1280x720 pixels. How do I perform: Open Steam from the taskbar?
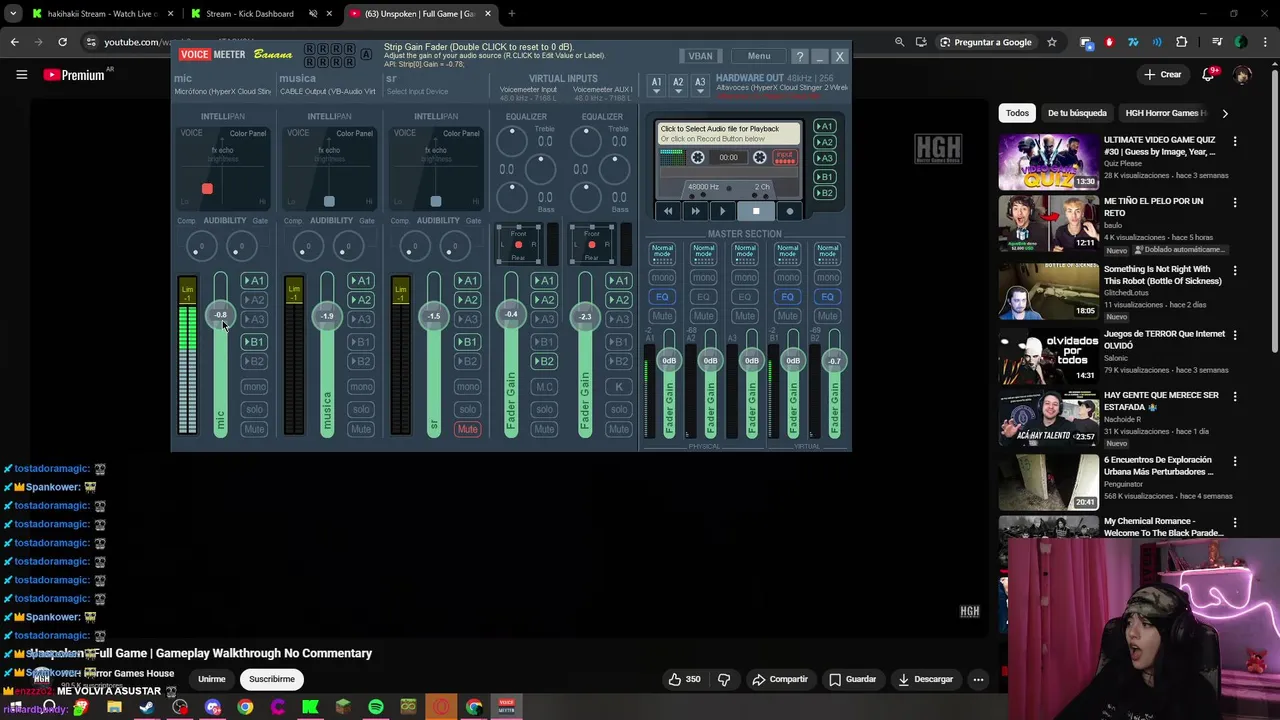point(147,707)
